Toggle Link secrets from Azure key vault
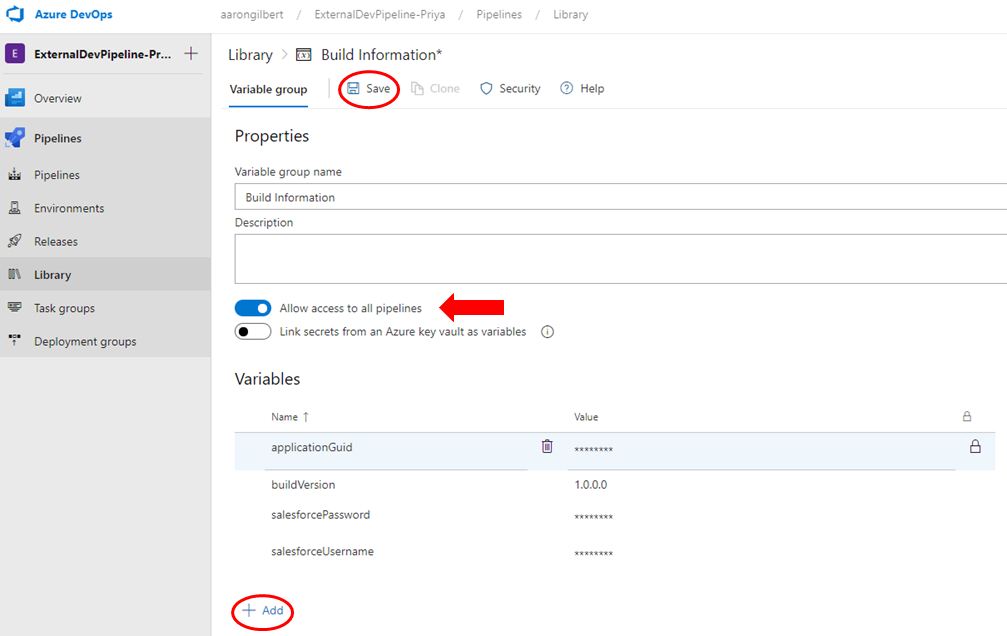The height and width of the screenshot is (636, 1007). [x=253, y=331]
